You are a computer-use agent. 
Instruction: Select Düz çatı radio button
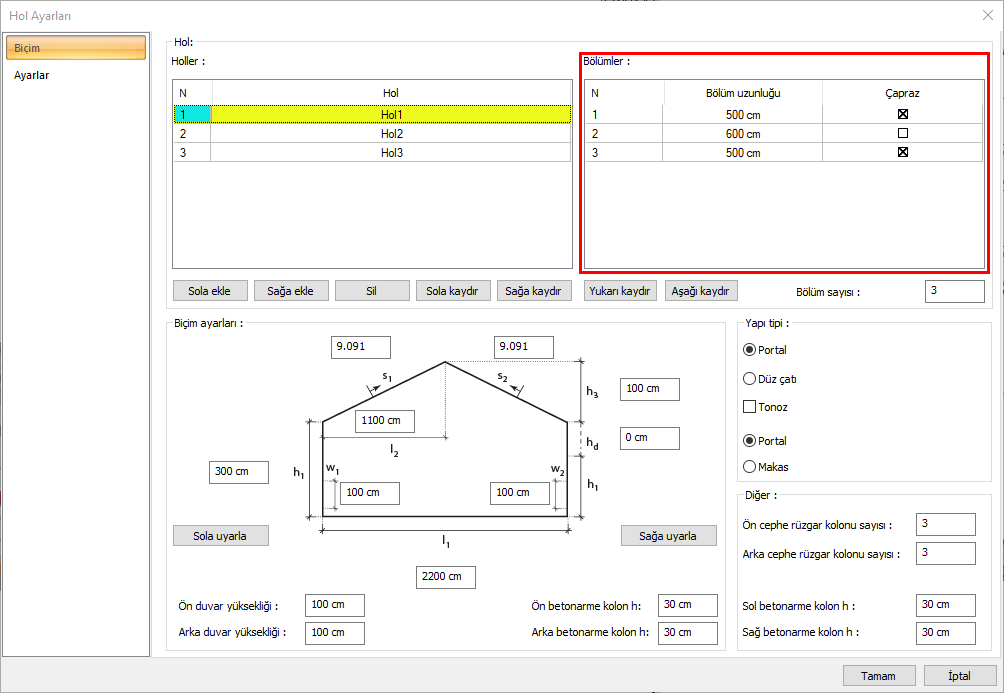point(750,379)
